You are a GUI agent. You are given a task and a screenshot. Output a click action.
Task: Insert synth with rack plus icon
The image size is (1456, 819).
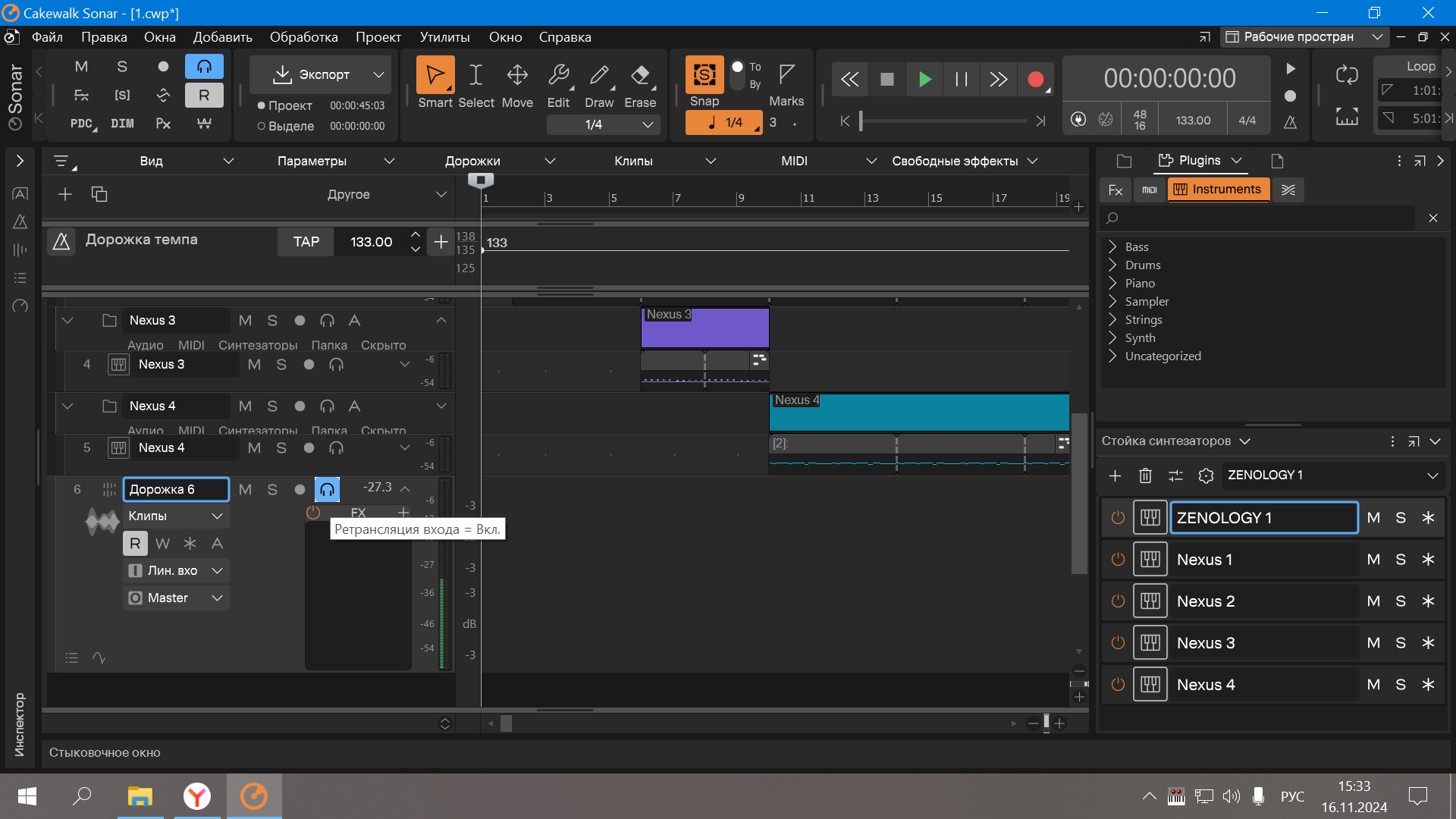(1115, 475)
